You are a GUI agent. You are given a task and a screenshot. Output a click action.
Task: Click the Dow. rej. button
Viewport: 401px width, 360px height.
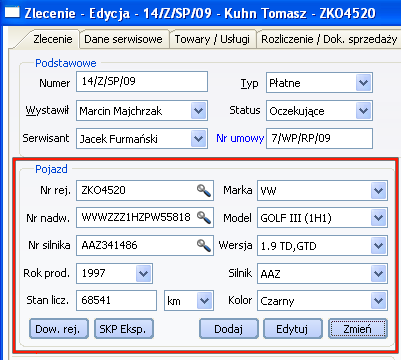[59, 329]
